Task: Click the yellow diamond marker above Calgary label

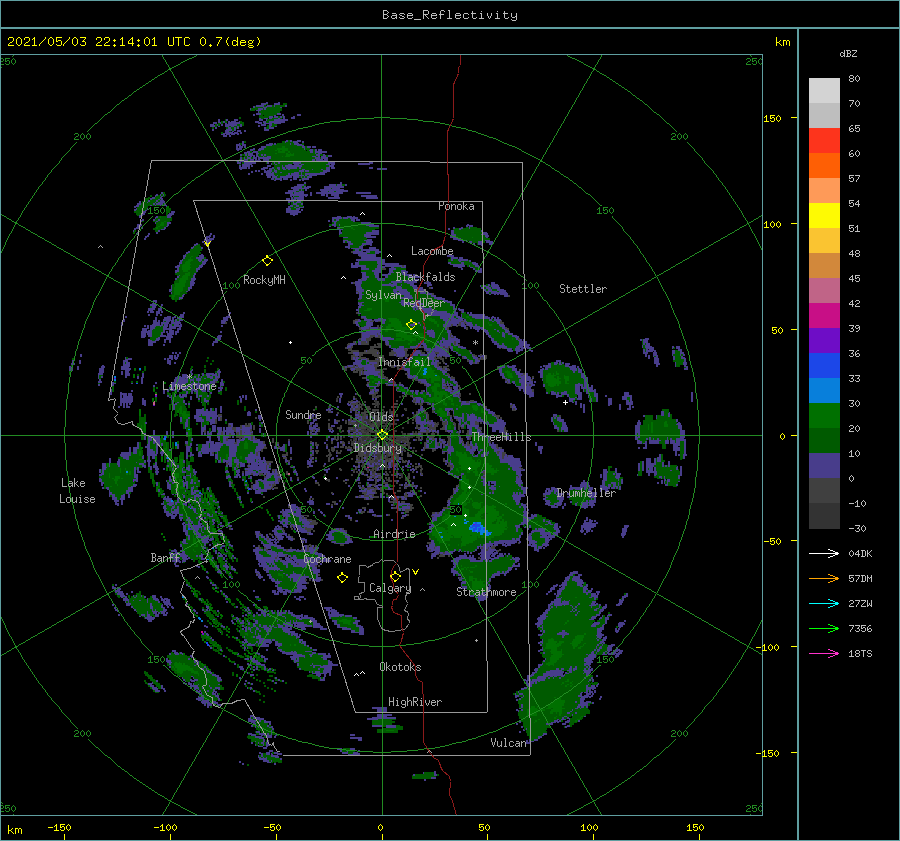Action: point(395,576)
